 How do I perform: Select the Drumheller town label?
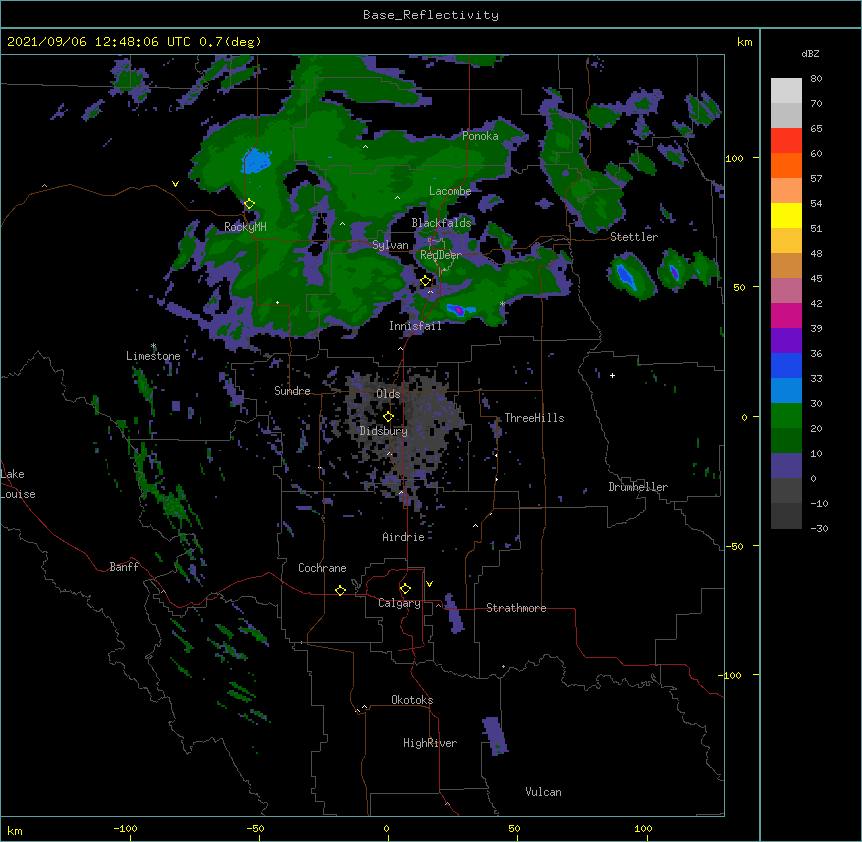coord(638,487)
